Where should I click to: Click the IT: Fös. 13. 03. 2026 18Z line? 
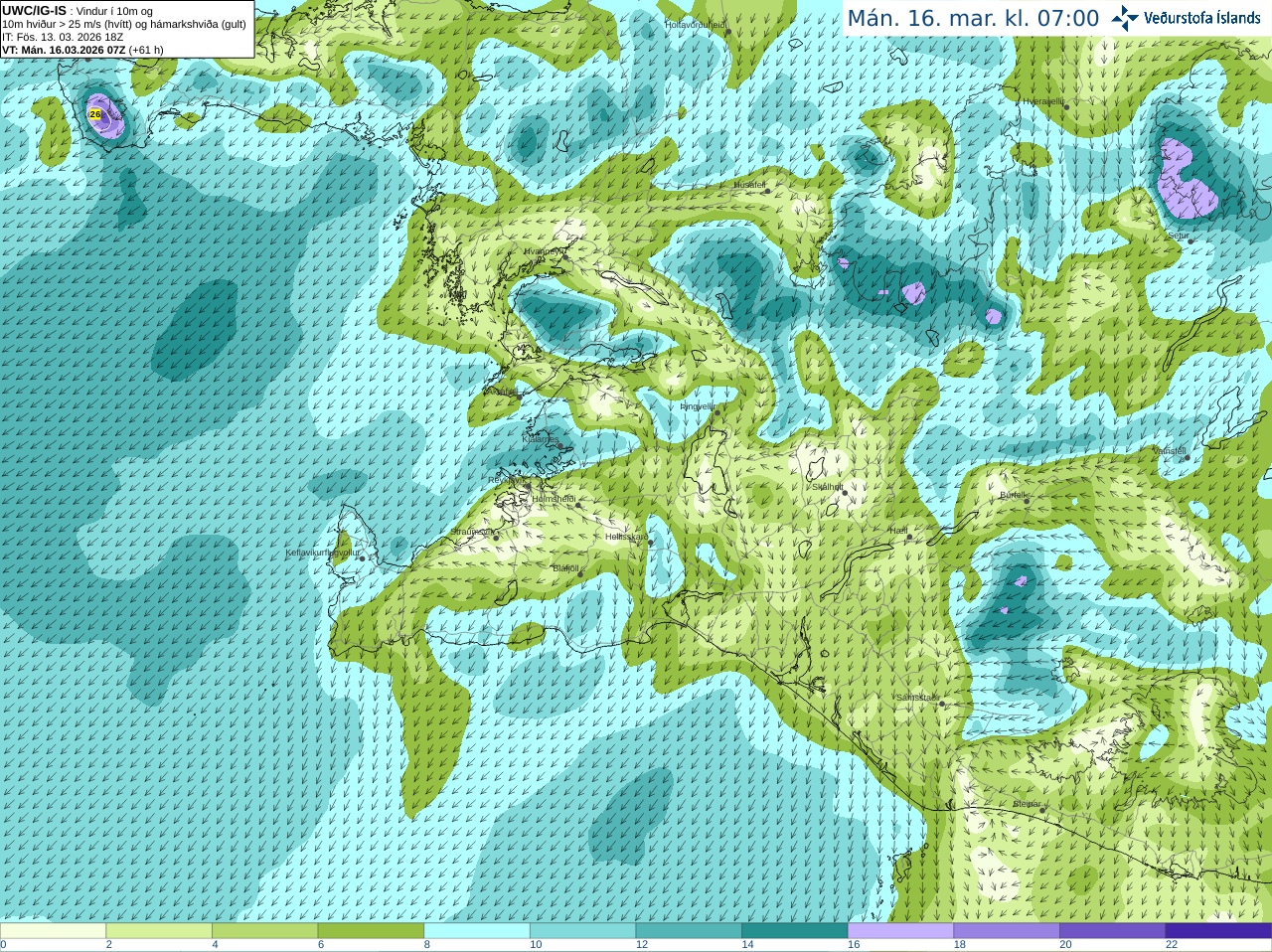click(x=63, y=37)
